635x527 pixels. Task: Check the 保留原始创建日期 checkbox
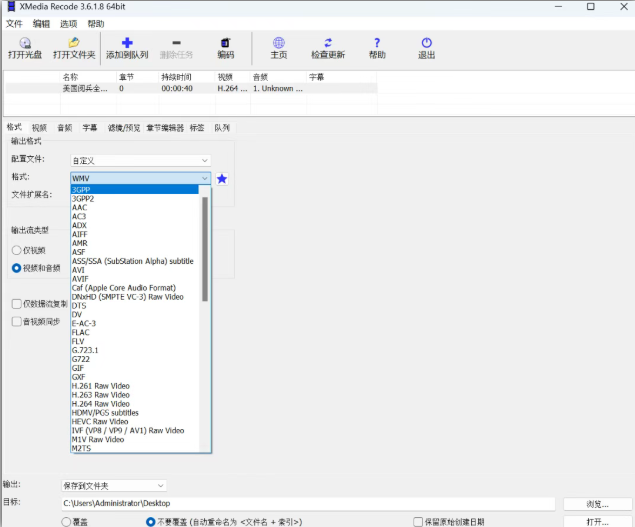click(418, 521)
